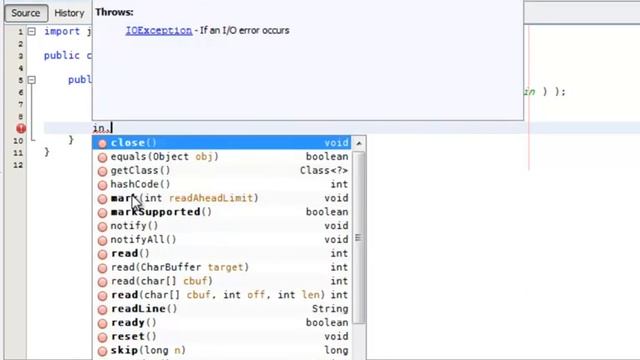
Task: Click the 'public' keyword on line 3
Action: (x=62, y=56)
